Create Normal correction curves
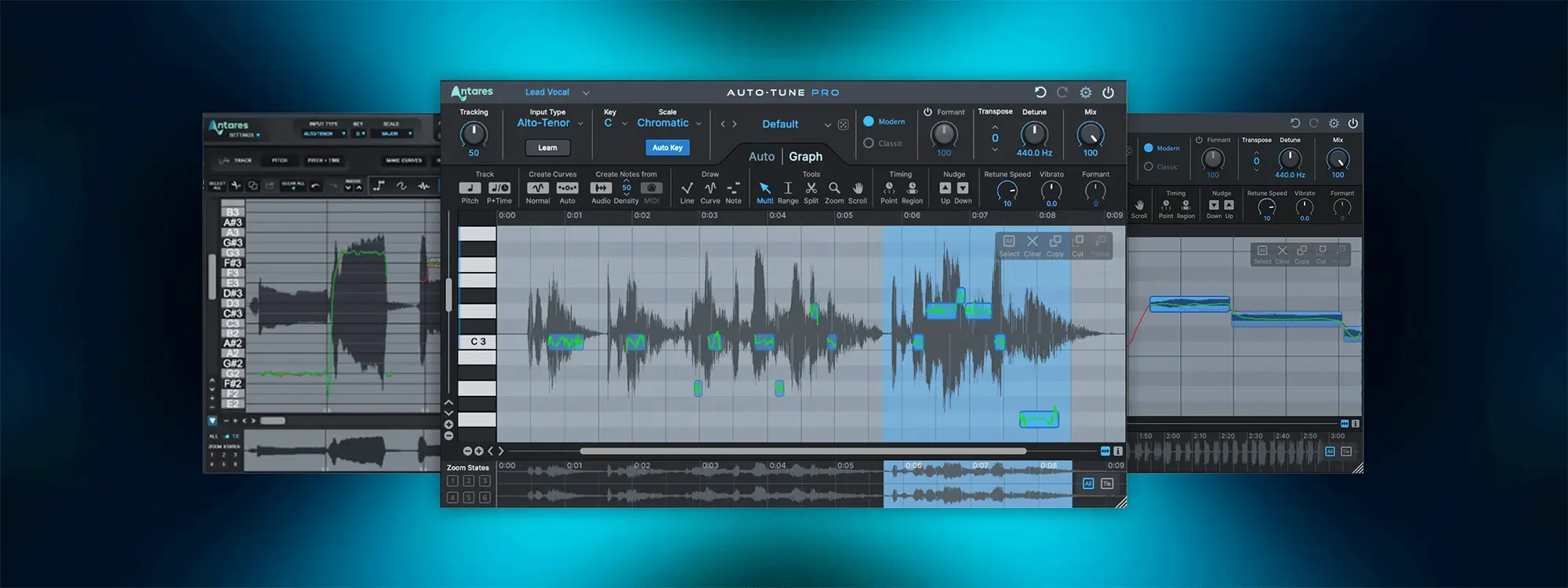Screen dimensions: 1568x588 tap(538, 188)
